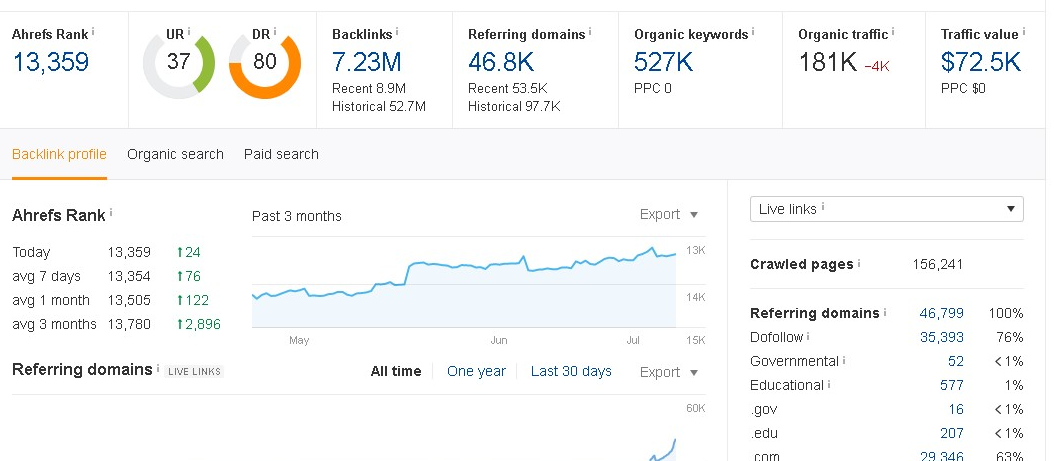Click Historical 52.7M backlinks text
The width and height of the screenshot is (1055, 461).
click(379, 106)
